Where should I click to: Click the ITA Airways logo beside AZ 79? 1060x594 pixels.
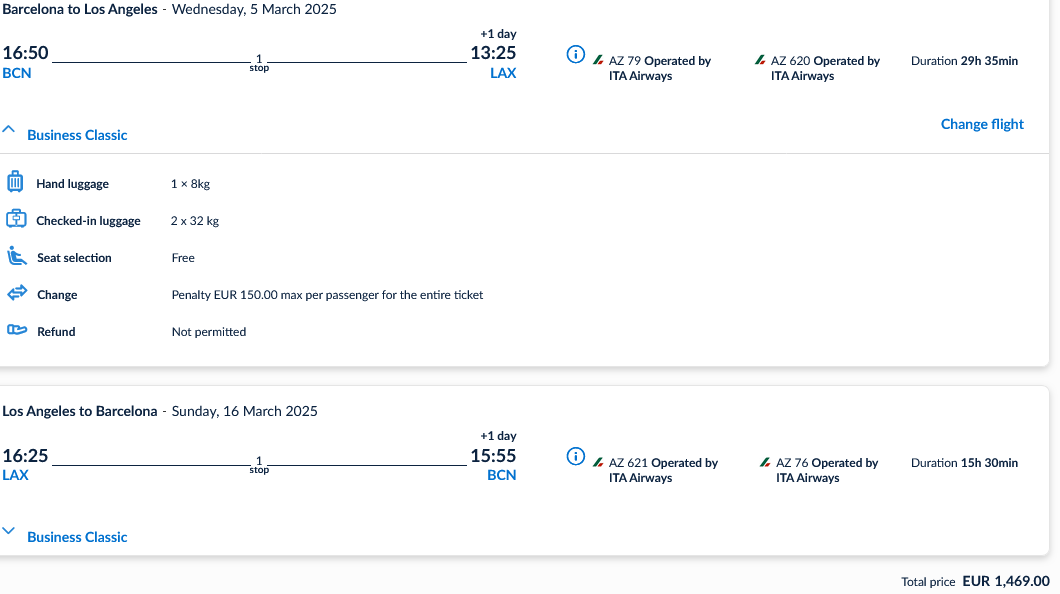[599, 61]
